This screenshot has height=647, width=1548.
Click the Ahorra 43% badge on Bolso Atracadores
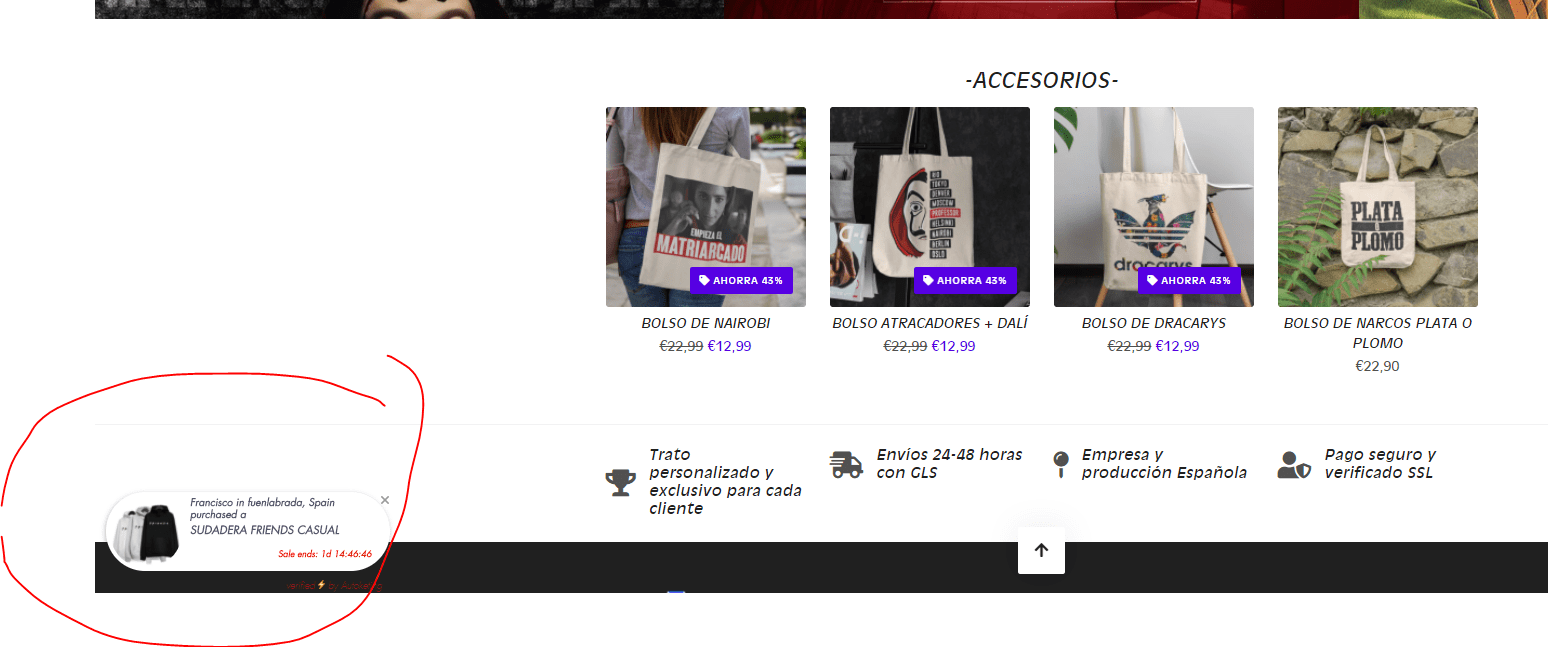click(965, 280)
